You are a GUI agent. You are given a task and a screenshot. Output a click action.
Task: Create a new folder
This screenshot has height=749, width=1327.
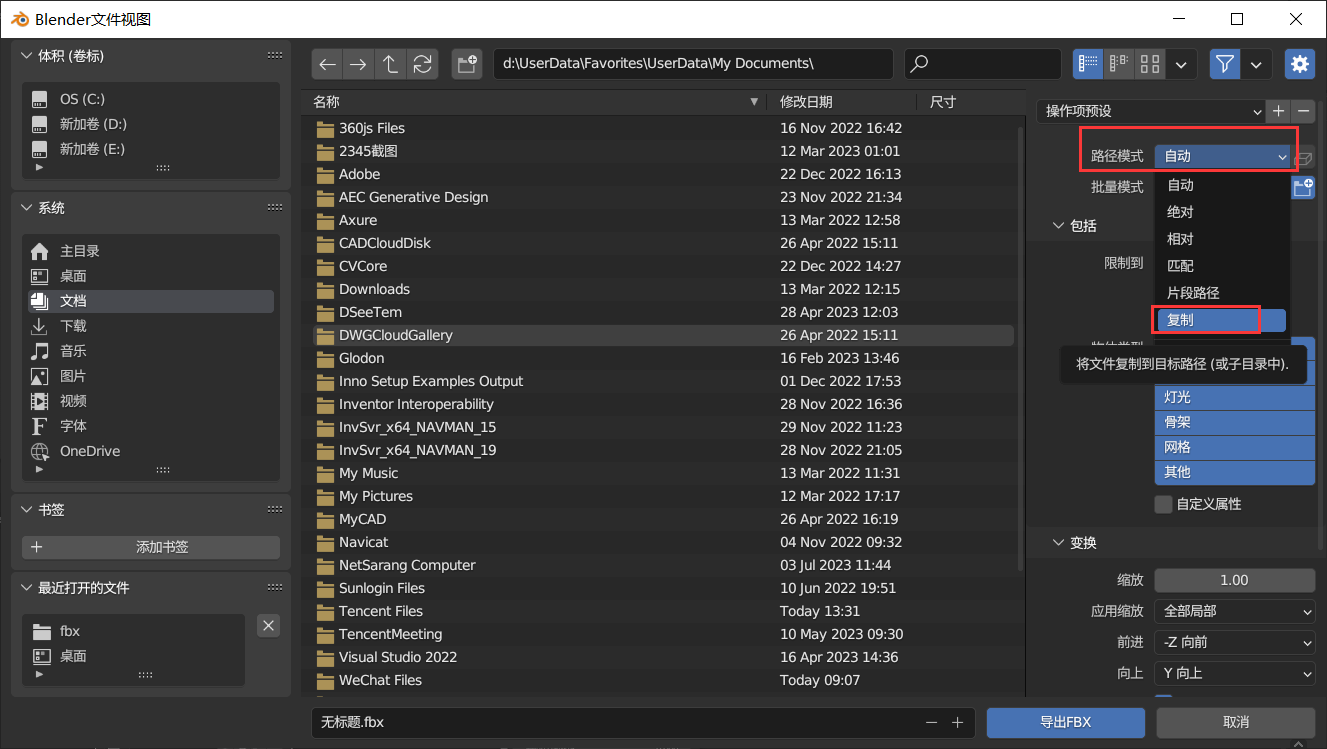click(x=466, y=64)
